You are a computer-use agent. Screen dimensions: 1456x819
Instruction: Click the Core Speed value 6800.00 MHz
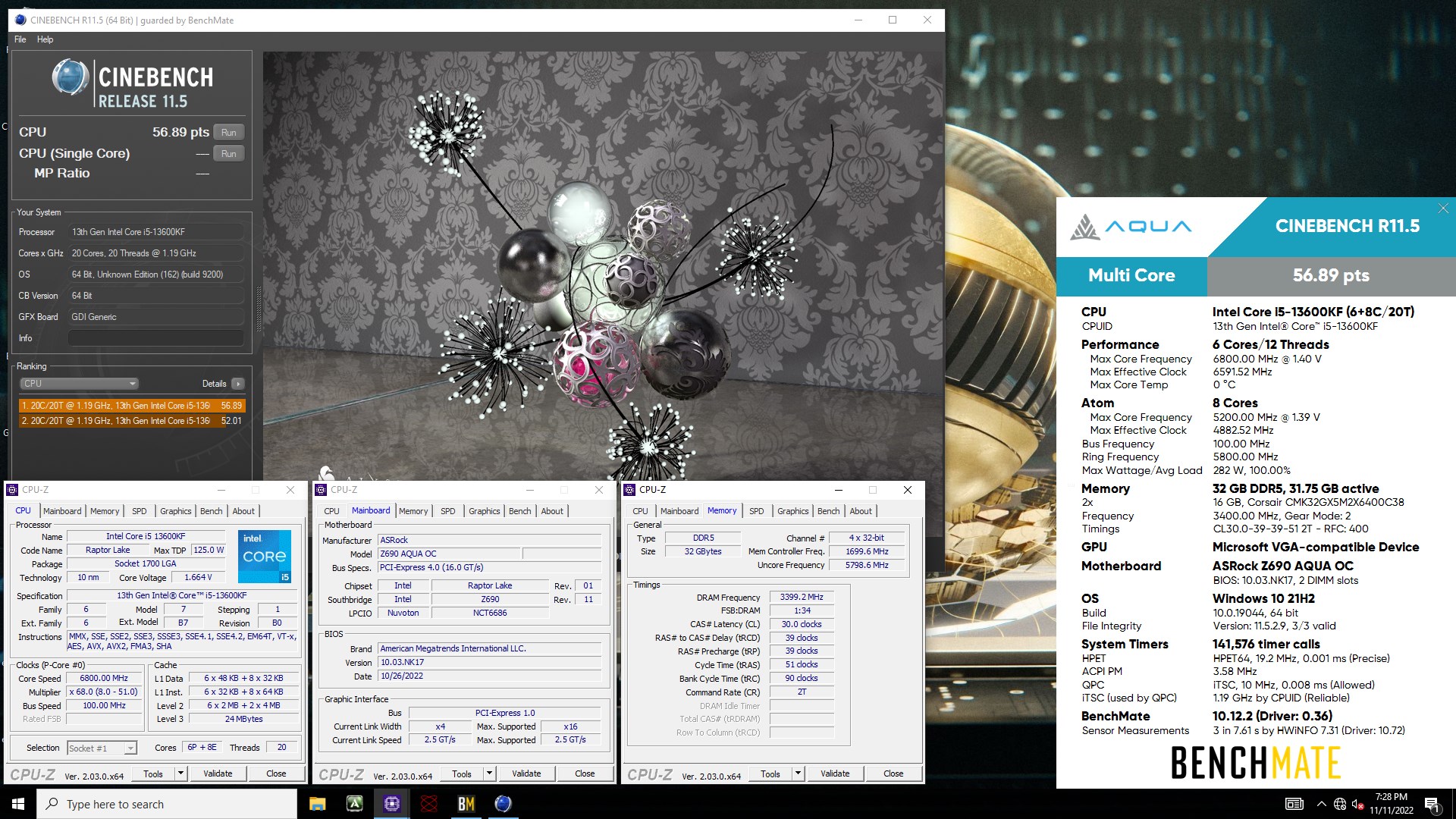click(104, 679)
